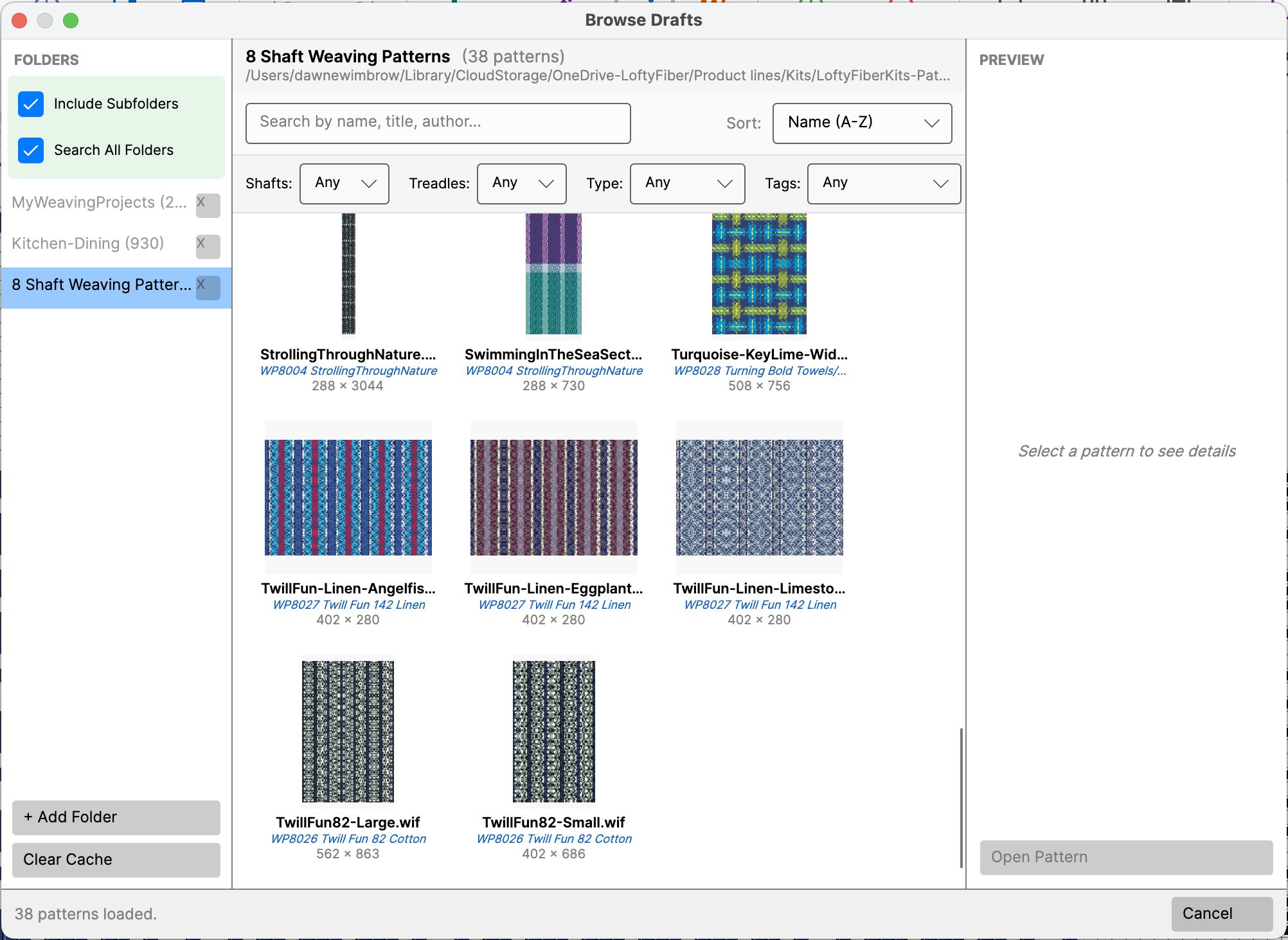Expand the Shafts filter dropdown

(x=344, y=183)
